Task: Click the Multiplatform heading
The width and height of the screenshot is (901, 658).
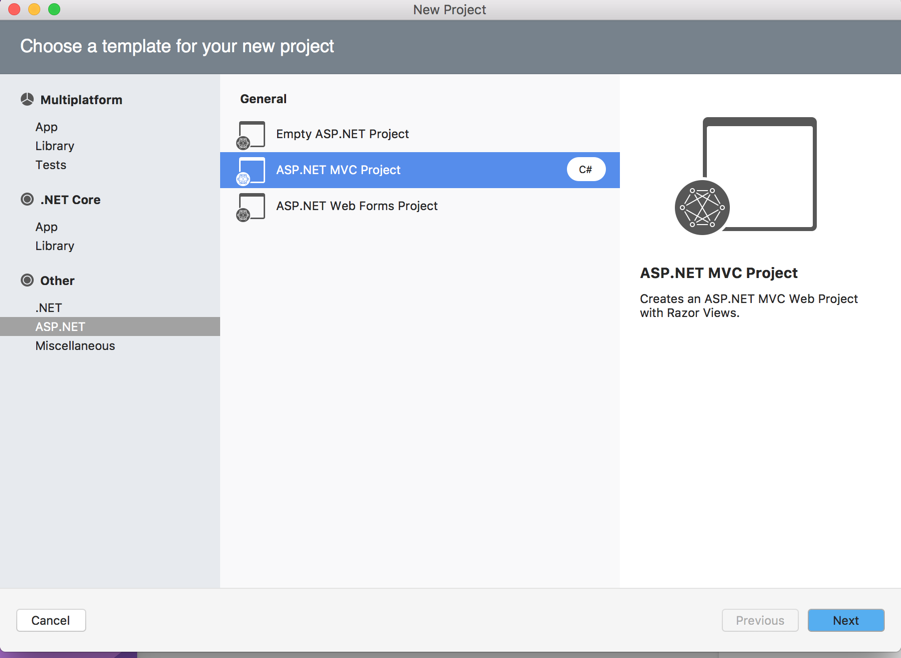Action: pos(81,100)
